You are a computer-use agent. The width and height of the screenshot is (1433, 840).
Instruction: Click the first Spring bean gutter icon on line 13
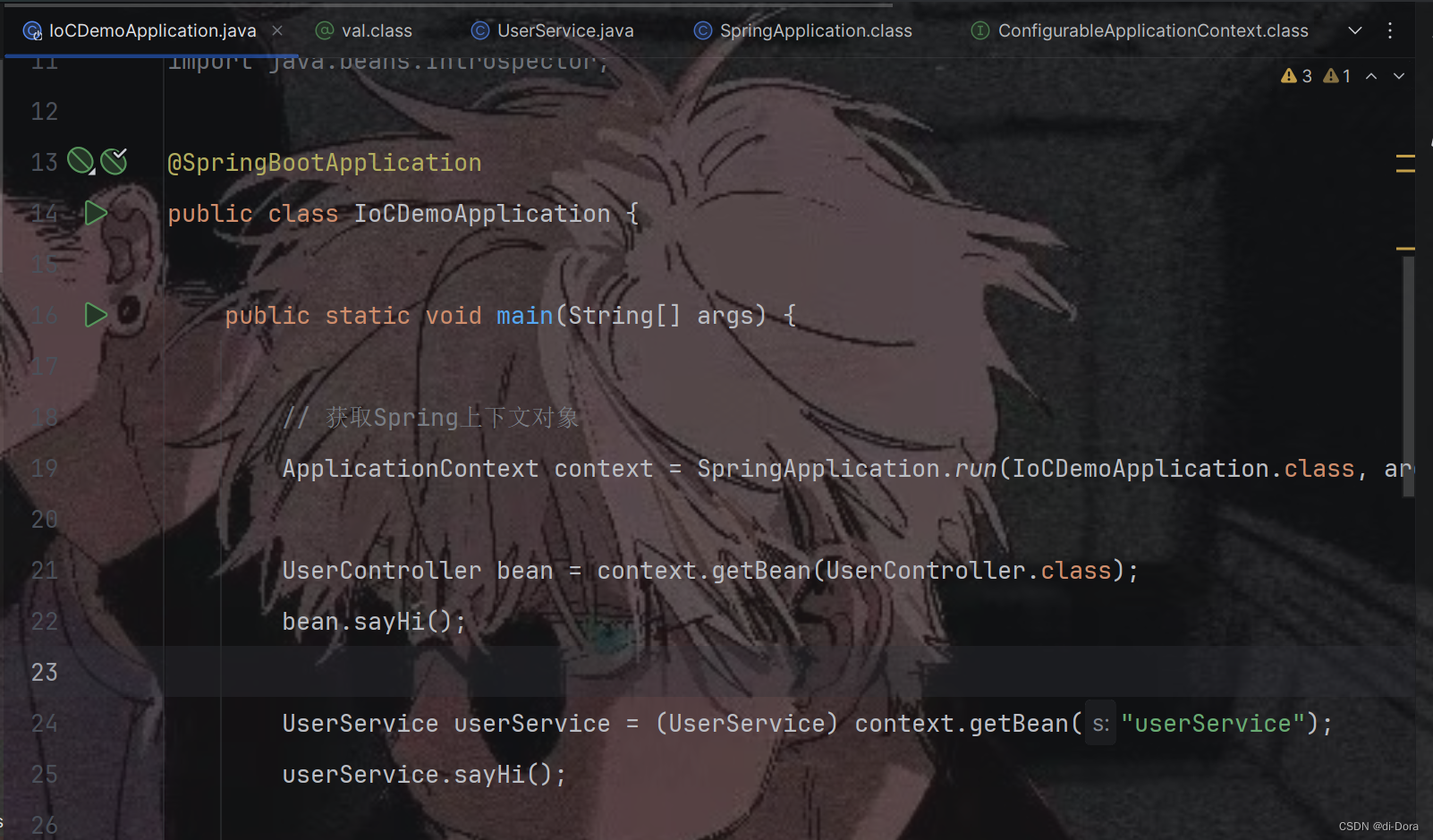[x=81, y=161]
